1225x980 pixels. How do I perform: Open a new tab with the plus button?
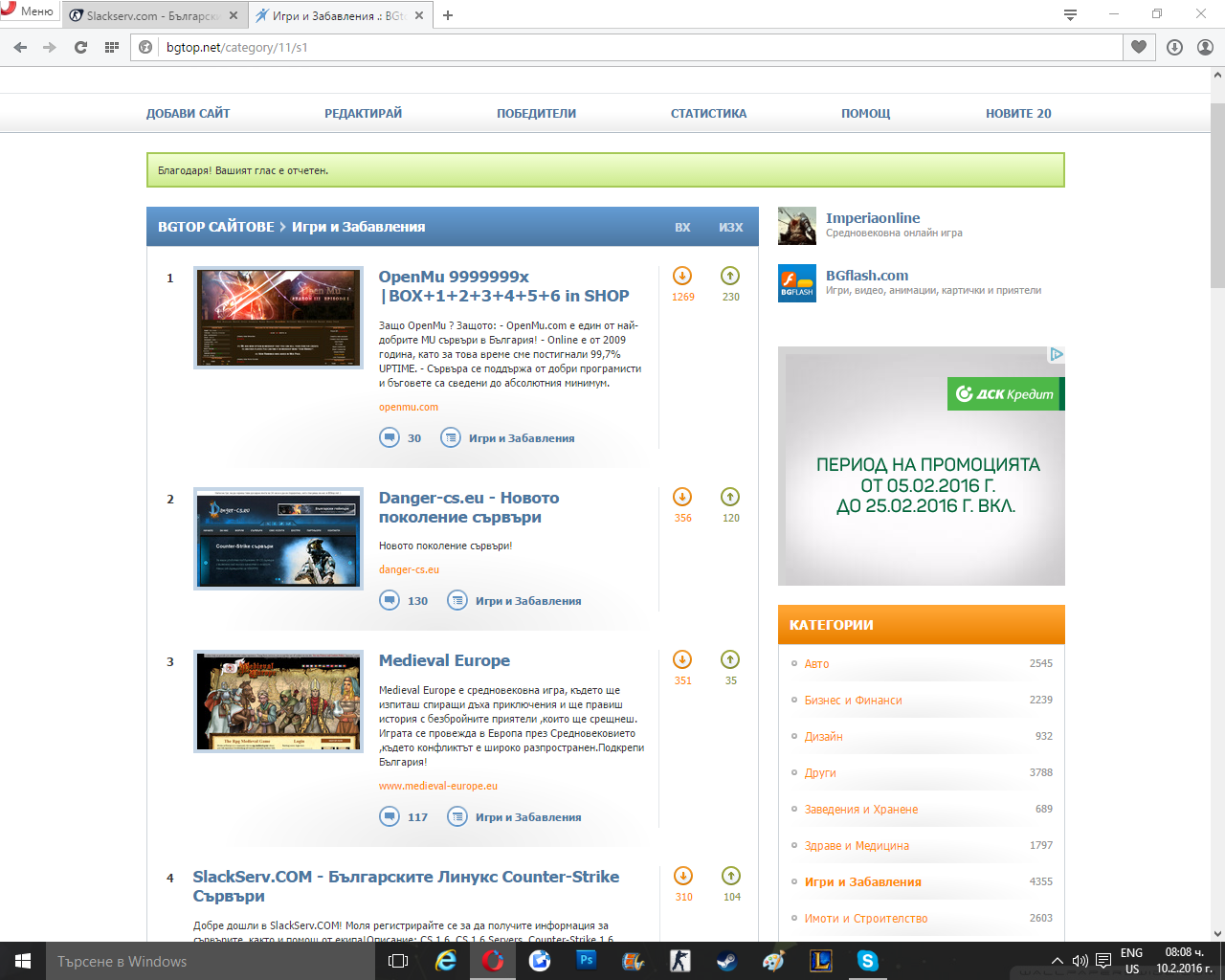click(x=448, y=15)
